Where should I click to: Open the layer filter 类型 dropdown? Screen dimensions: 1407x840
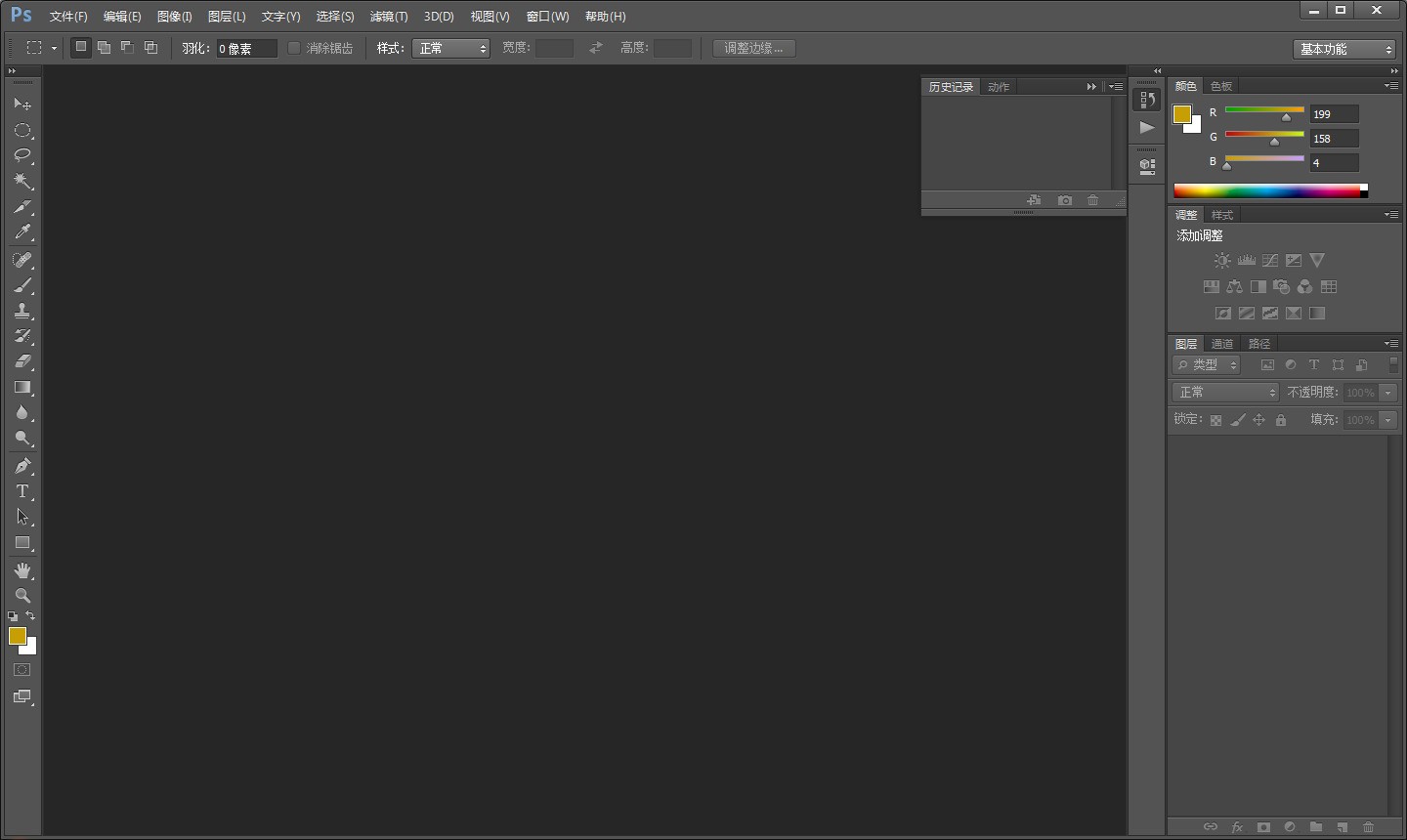tap(1207, 364)
